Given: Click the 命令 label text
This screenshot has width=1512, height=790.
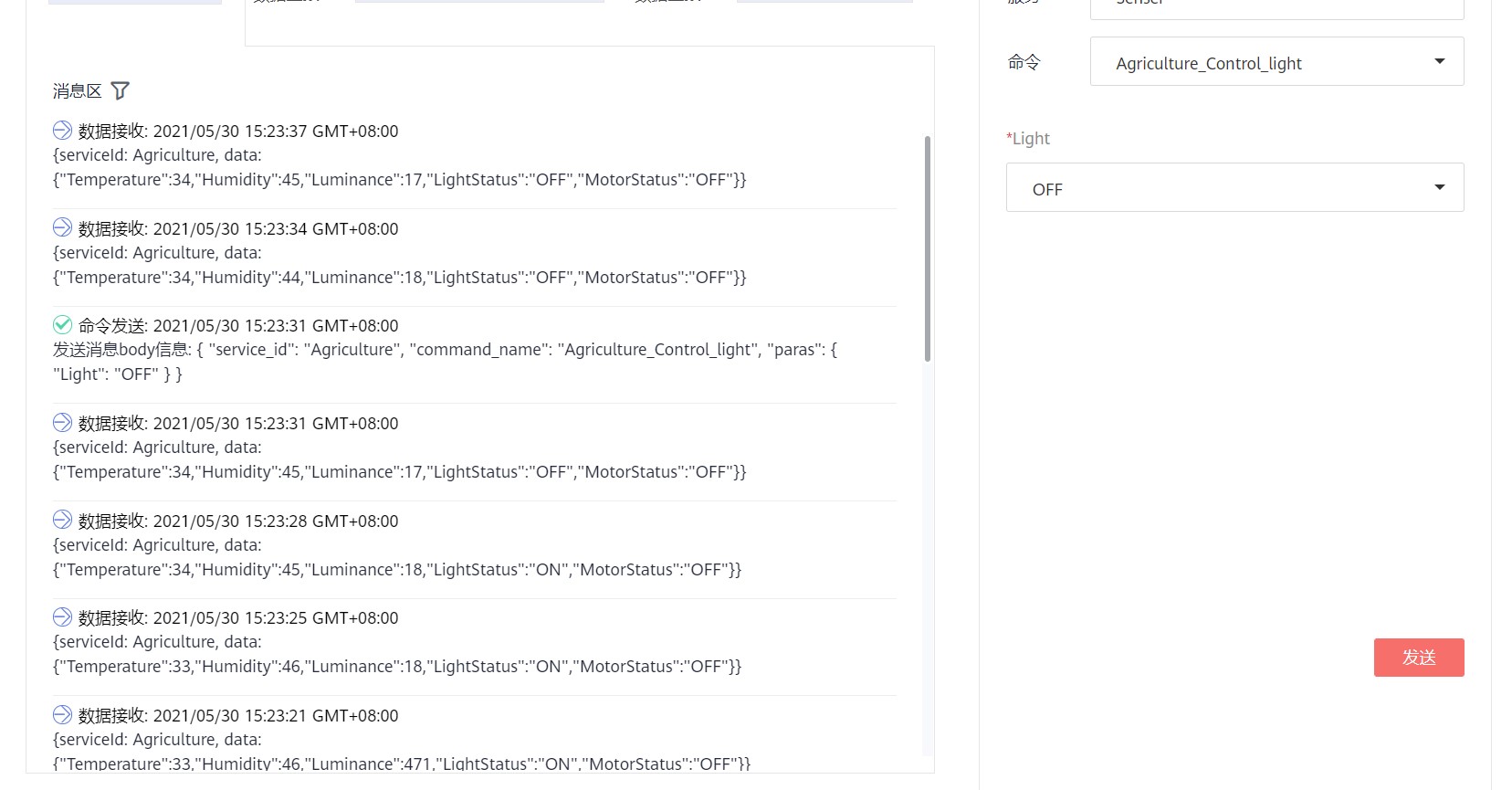Looking at the screenshot, I should pos(1024,62).
